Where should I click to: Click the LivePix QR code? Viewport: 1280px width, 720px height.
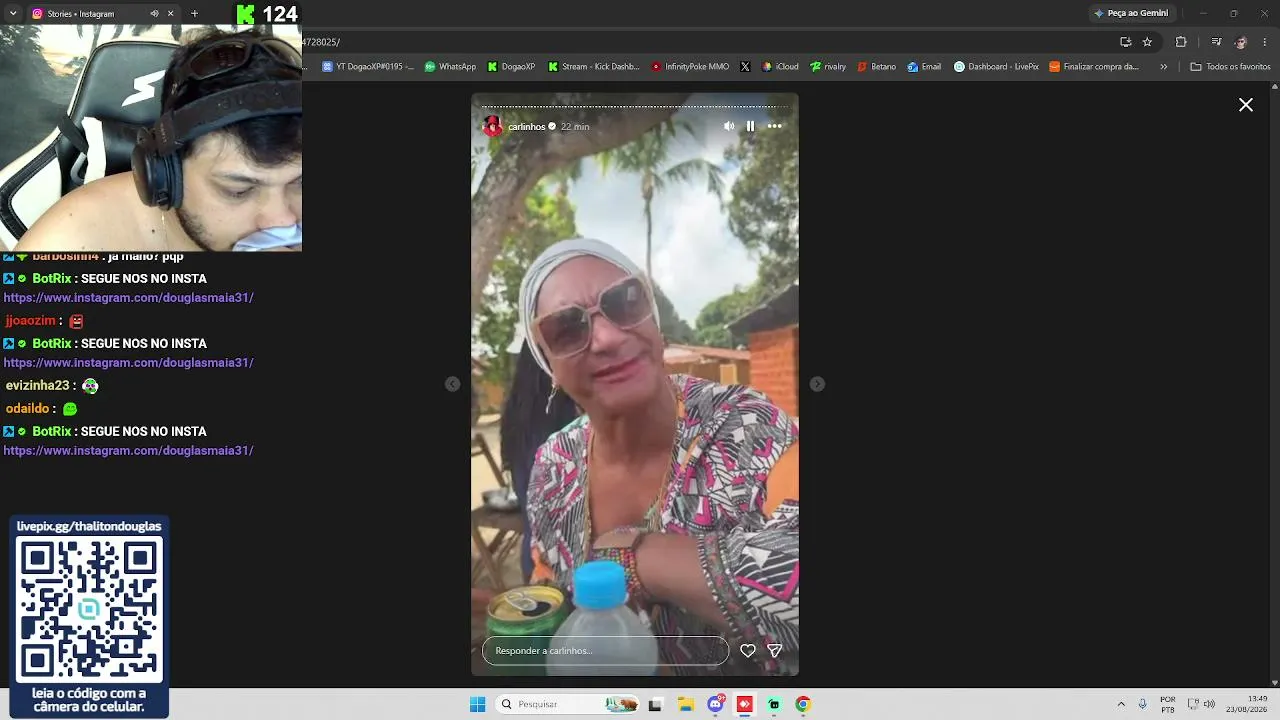(89, 609)
